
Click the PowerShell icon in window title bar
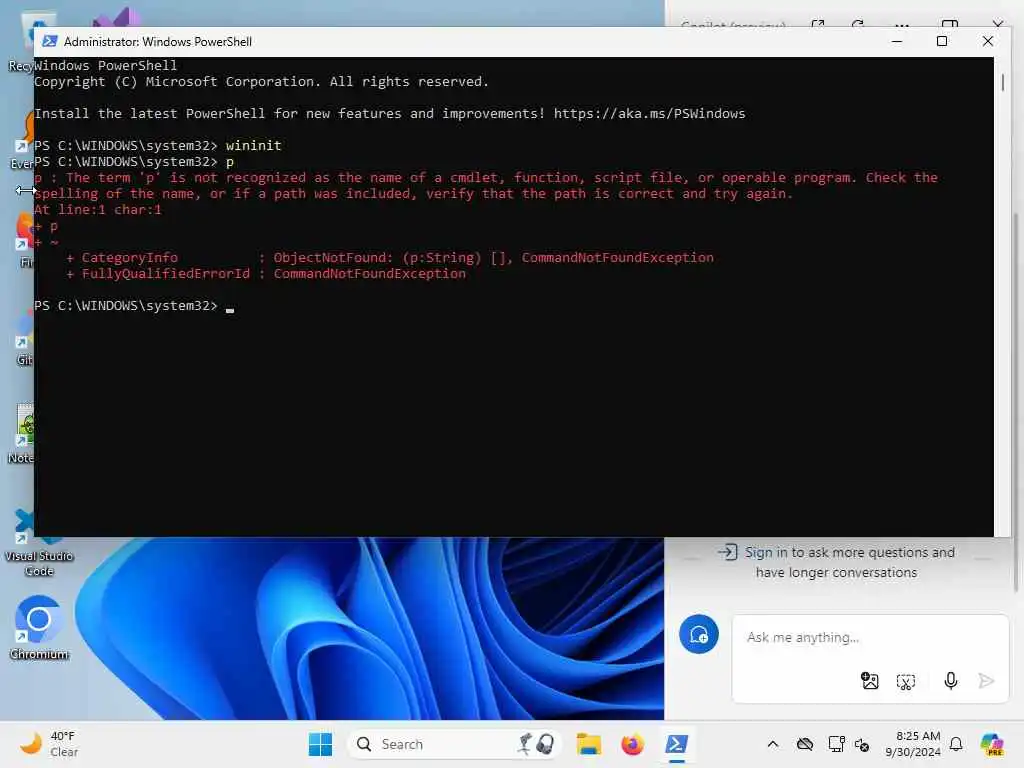tap(50, 41)
